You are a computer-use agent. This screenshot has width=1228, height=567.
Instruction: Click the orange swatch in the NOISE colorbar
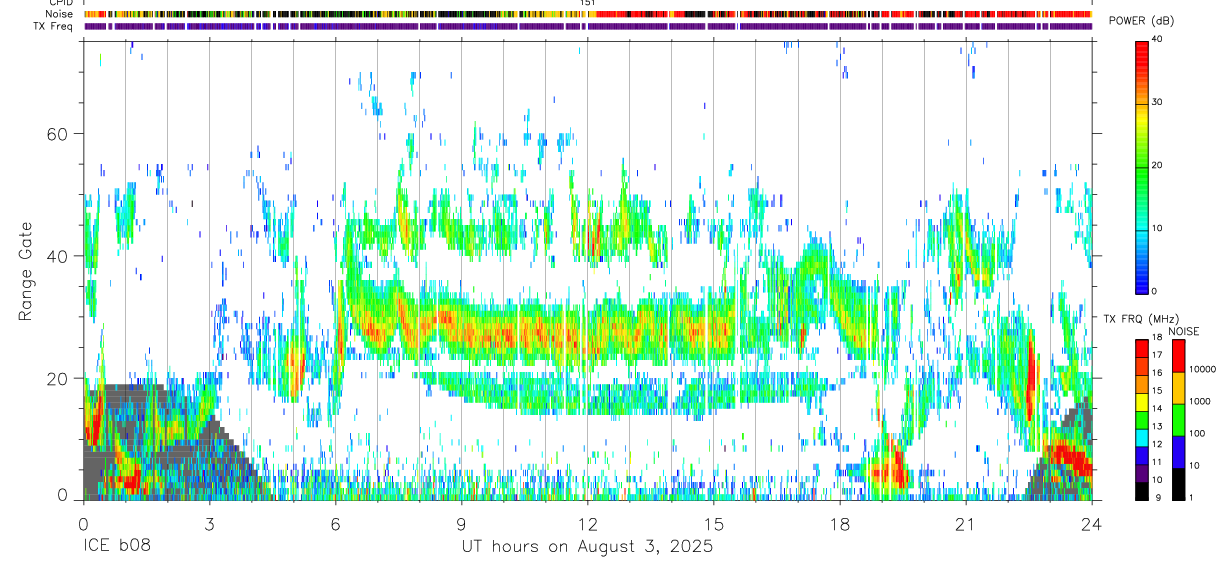click(1177, 387)
